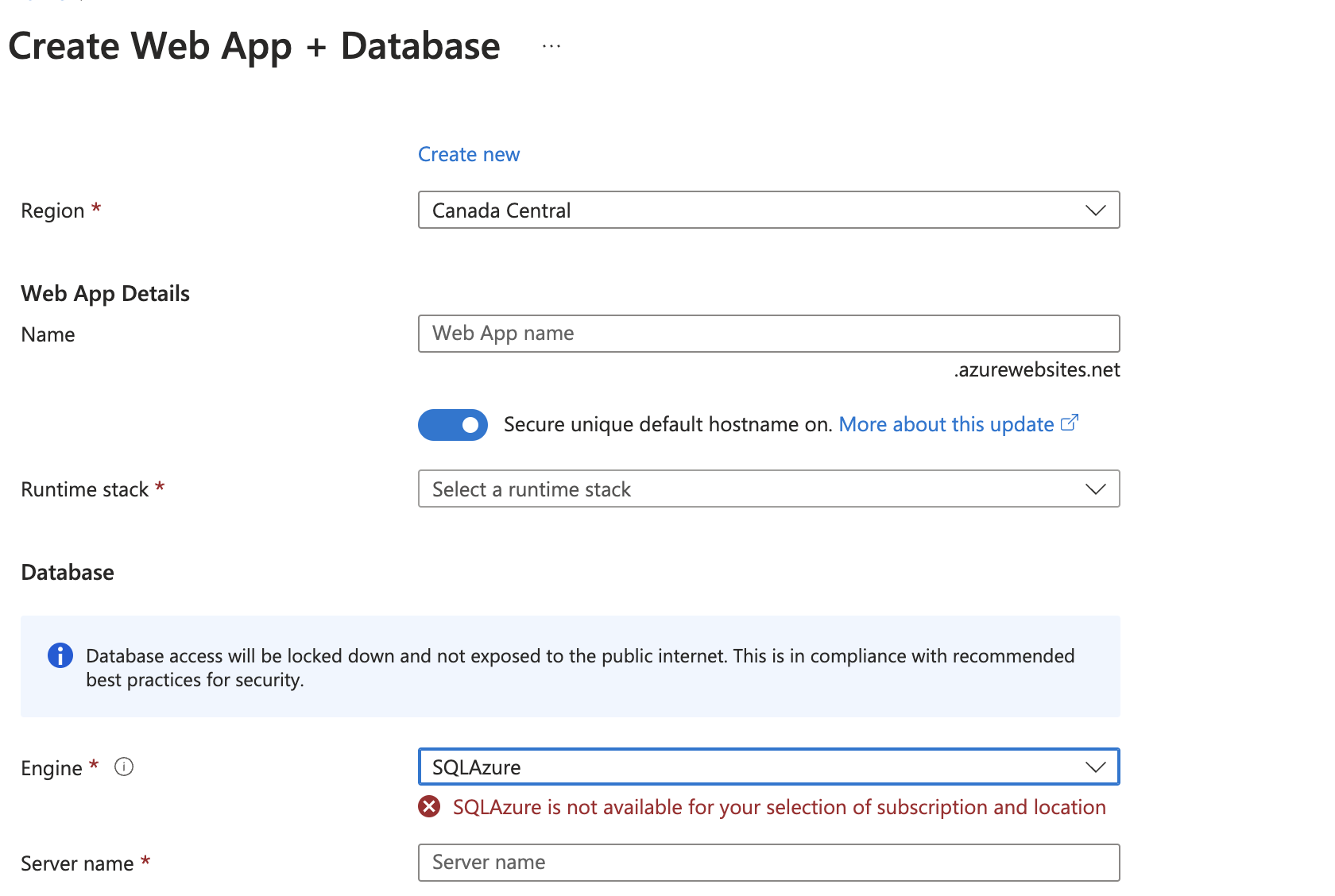Image resolution: width=1335 pixels, height=896 pixels.
Task: Toggle Secure unique default hostname switch
Action: tap(453, 425)
